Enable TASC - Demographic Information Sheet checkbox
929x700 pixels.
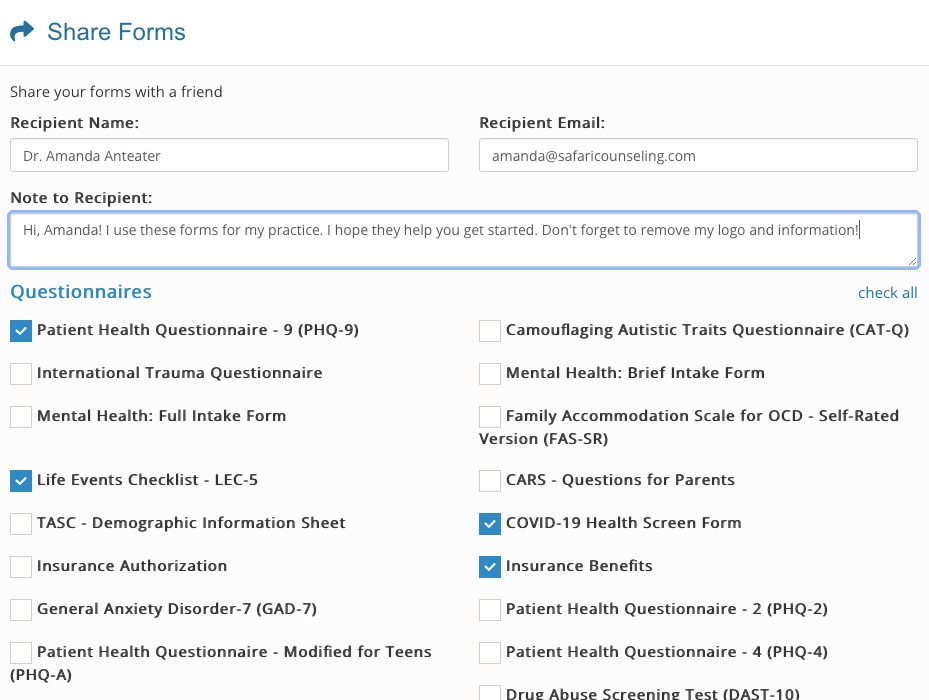pyautogui.click(x=21, y=524)
